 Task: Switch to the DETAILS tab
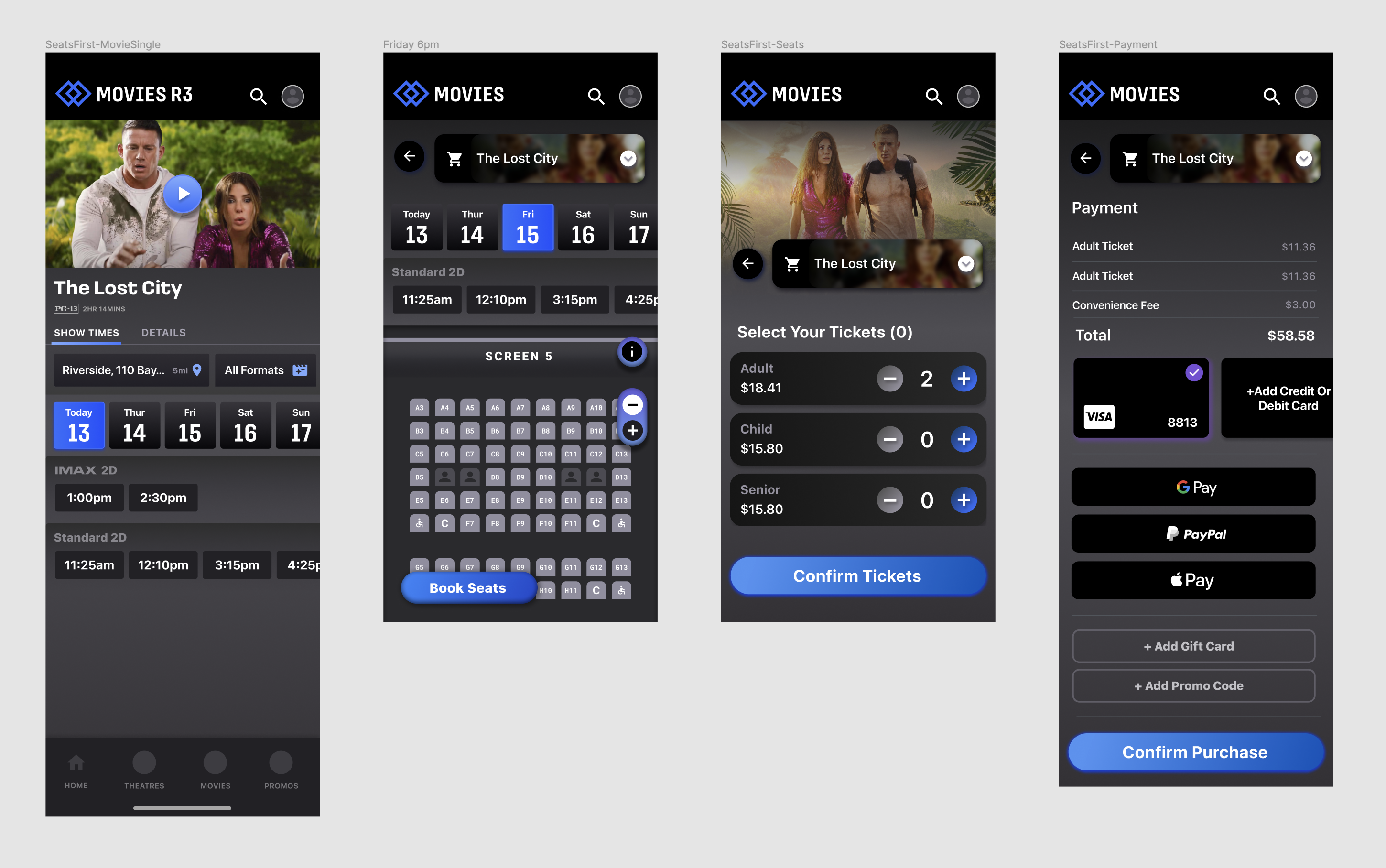point(163,332)
